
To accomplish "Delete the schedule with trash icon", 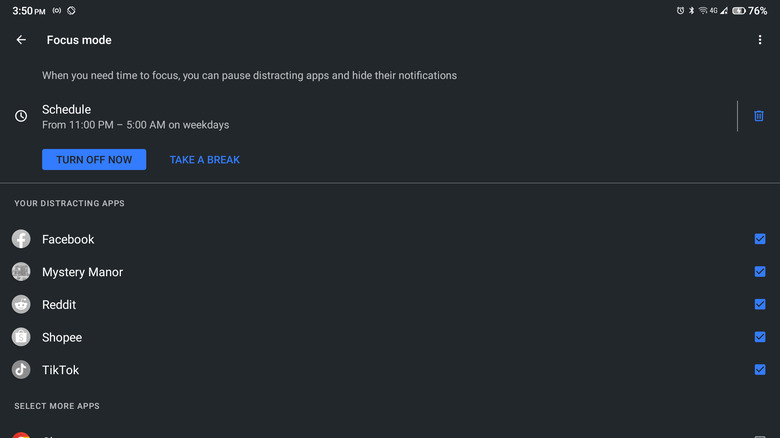I will click(759, 116).
